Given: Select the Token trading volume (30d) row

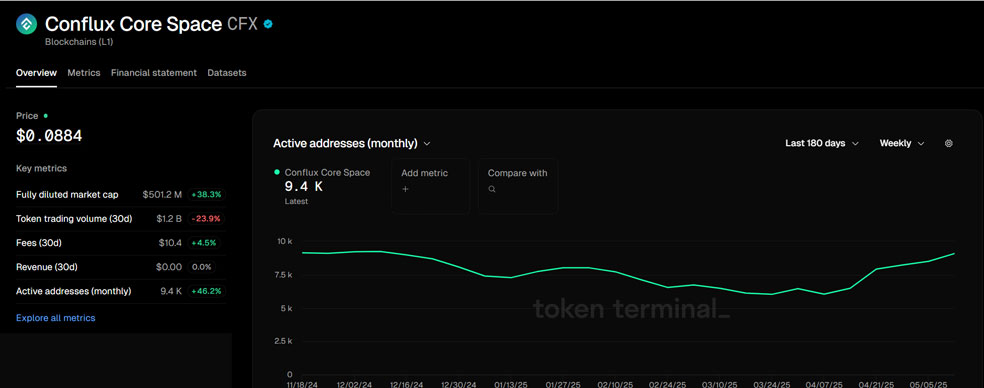Looking at the screenshot, I should (x=120, y=218).
